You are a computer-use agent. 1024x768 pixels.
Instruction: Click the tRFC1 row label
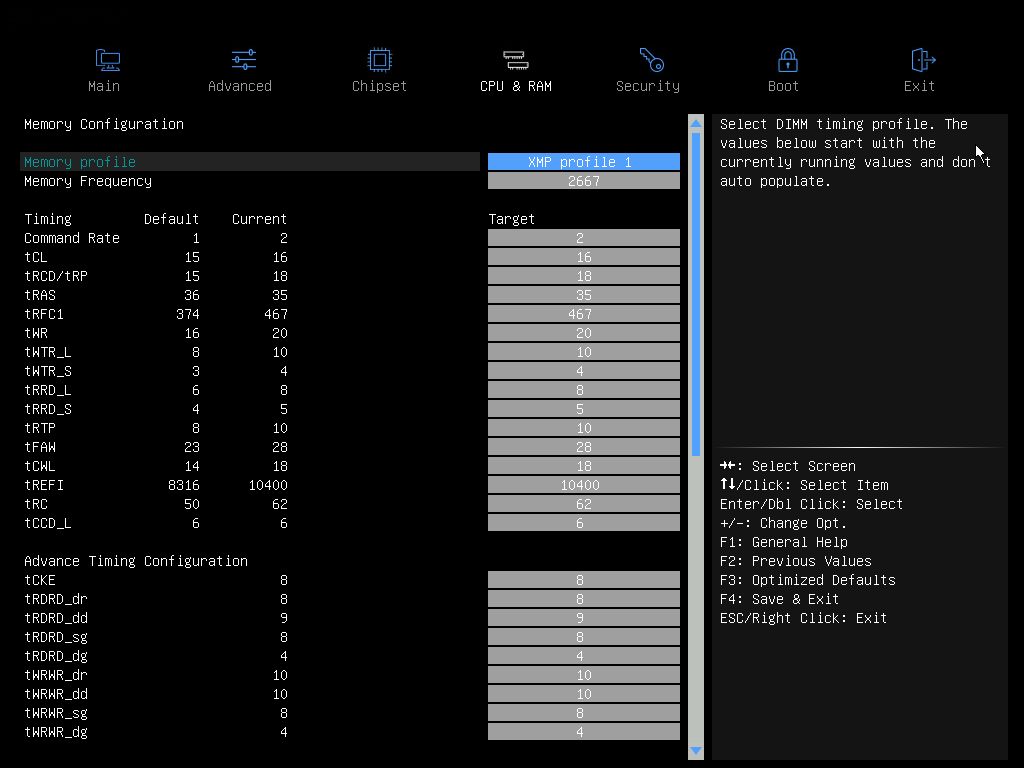coord(44,313)
